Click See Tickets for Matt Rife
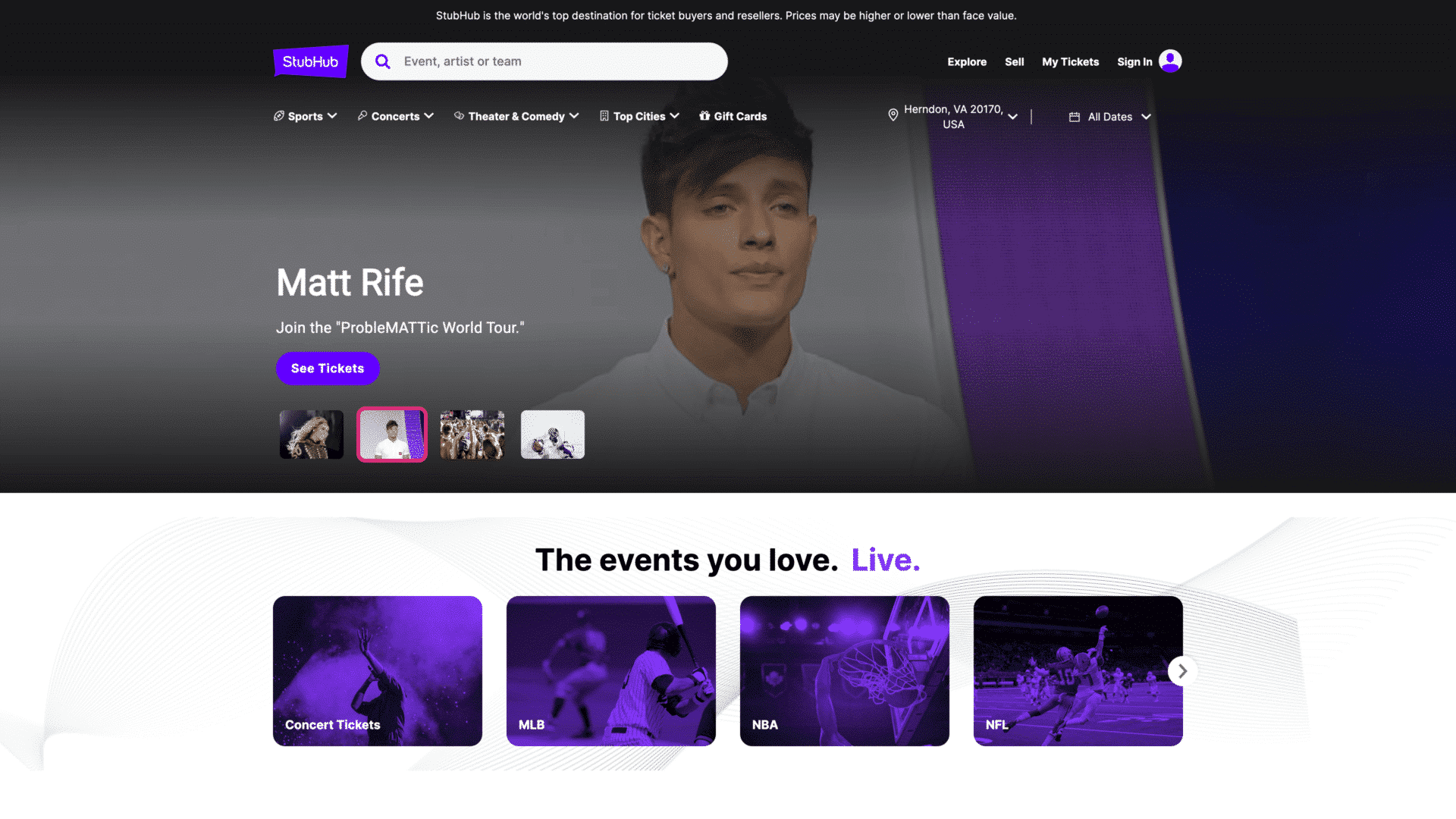Image resolution: width=1456 pixels, height=819 pixels. click(328, 369)
